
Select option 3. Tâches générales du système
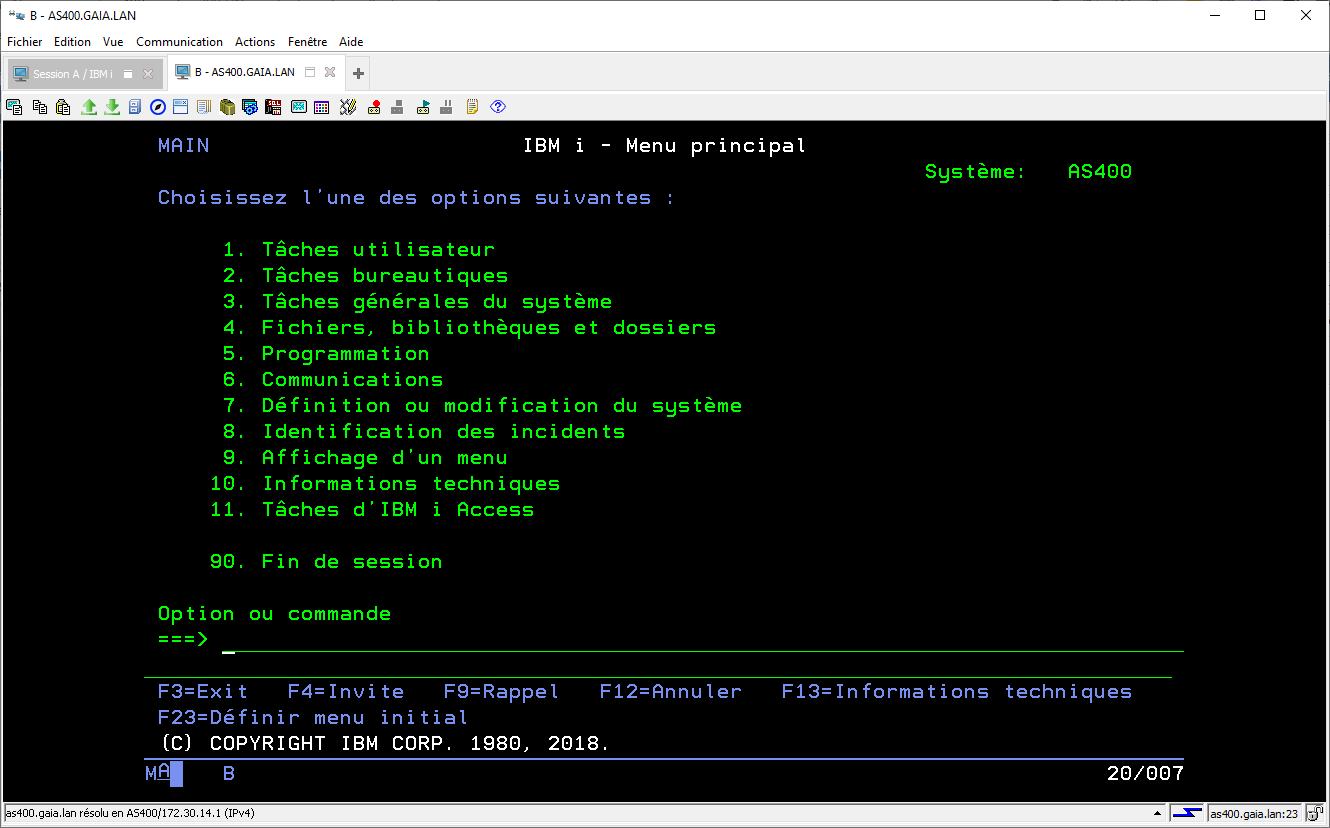tap(418, 302)
